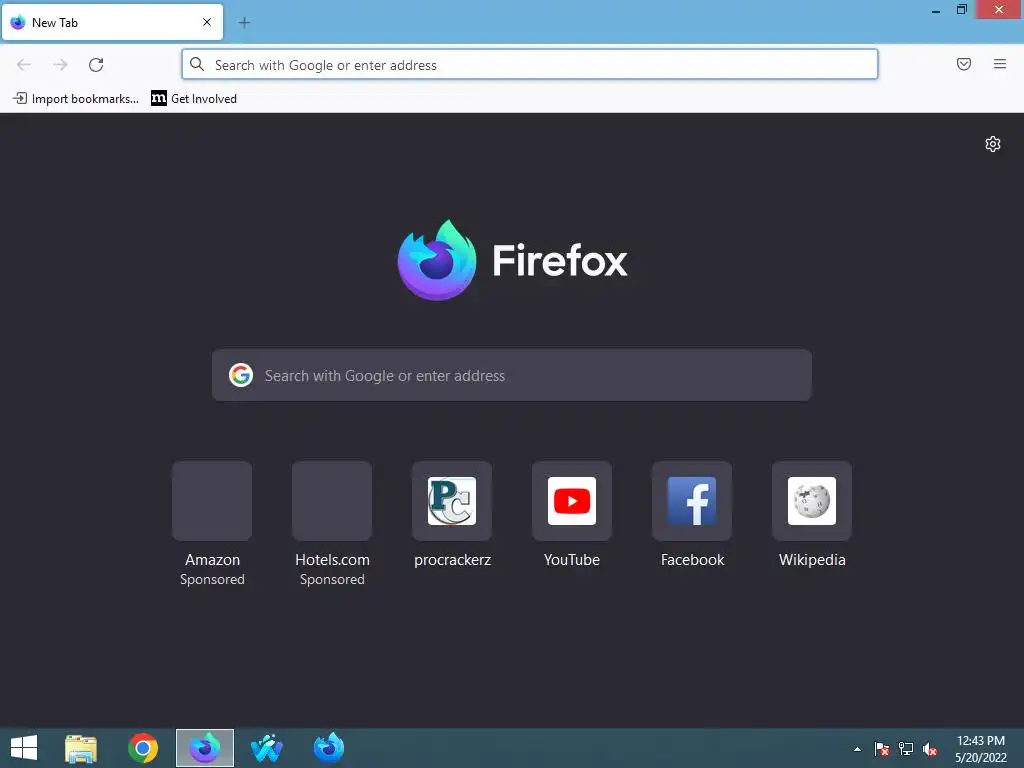Click Google logo in center search box
The image size is (1024, 768).
(x=241, y=376)
